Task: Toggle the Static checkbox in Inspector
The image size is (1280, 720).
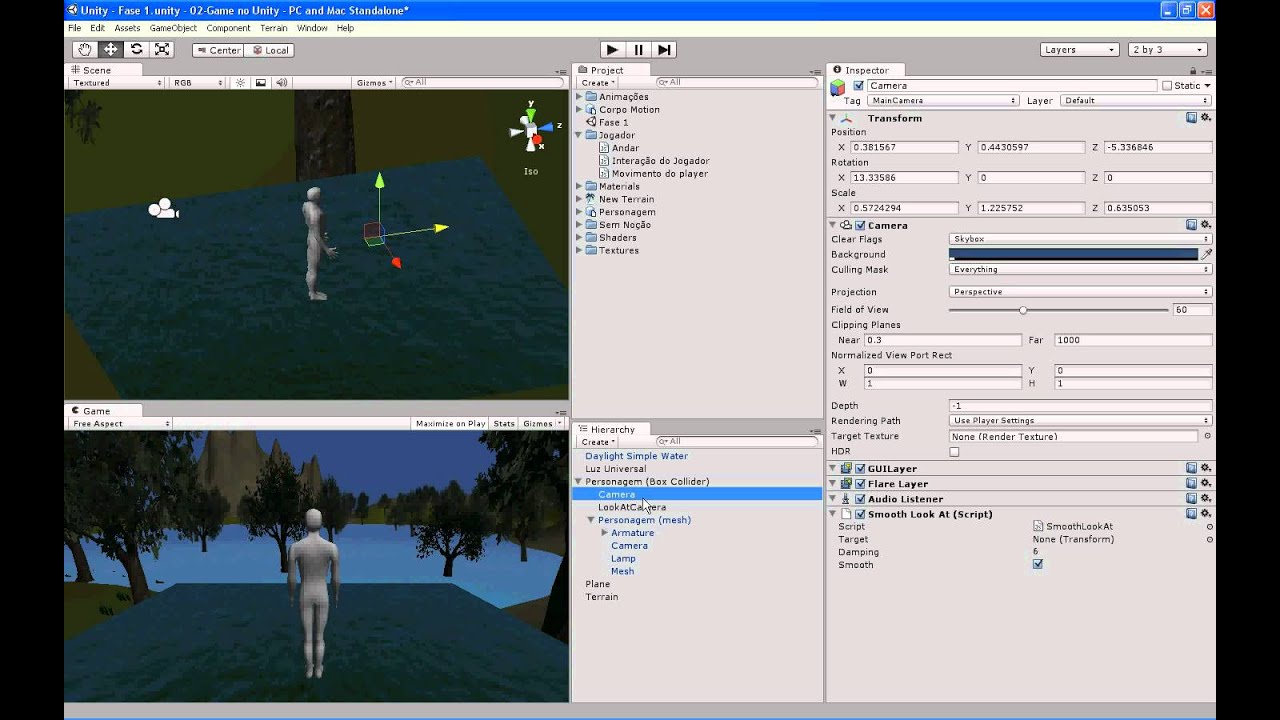Action: pos(1167,86)
